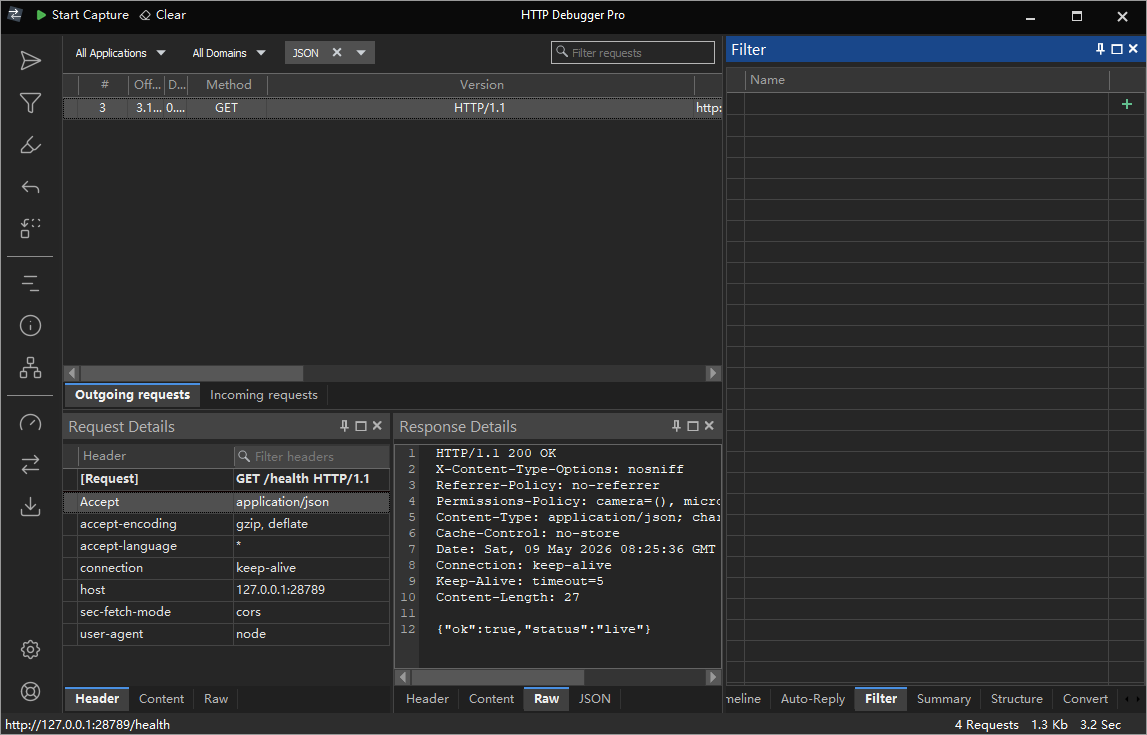The width and height of the screenshot is (1147, 735).
Task: Switch to Structure tab
Action: click(x=1016, y=698)
